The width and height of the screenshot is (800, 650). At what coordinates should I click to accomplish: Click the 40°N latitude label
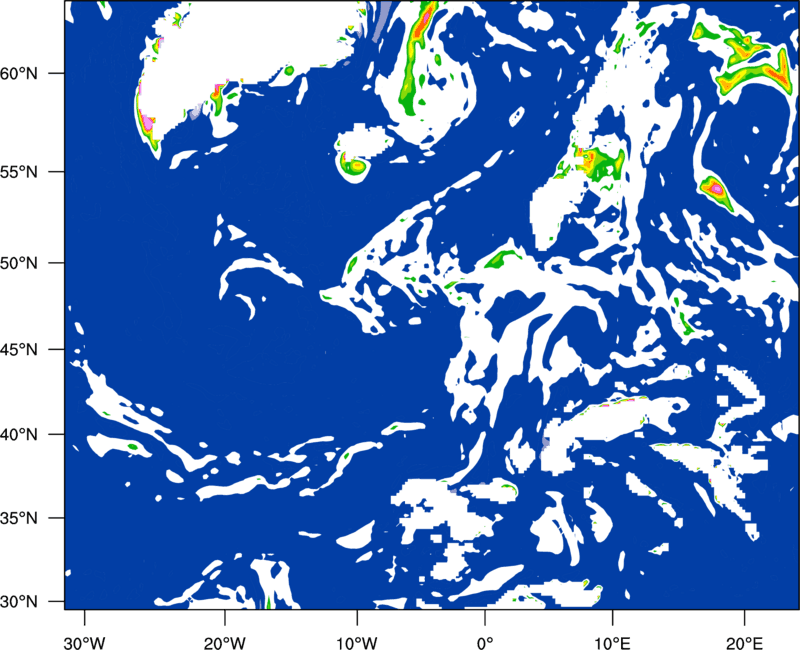point(19,435)
